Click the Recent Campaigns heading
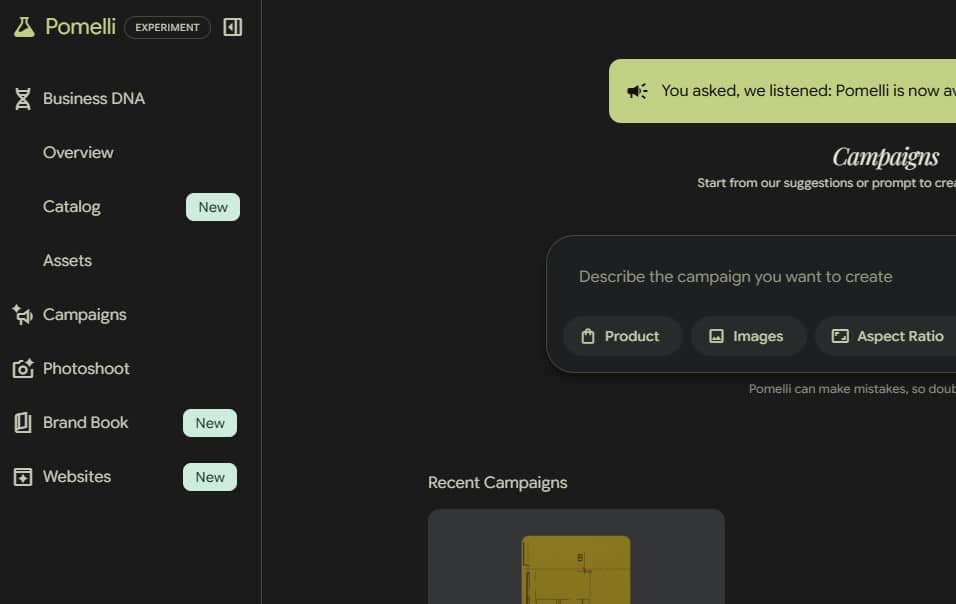This screenshot has width=956, height=604. (x=498, y=483)
